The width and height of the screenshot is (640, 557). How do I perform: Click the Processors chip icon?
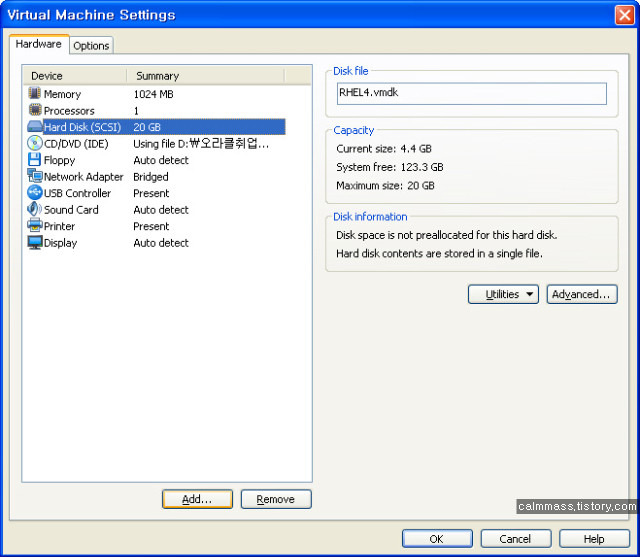(35, 110)
